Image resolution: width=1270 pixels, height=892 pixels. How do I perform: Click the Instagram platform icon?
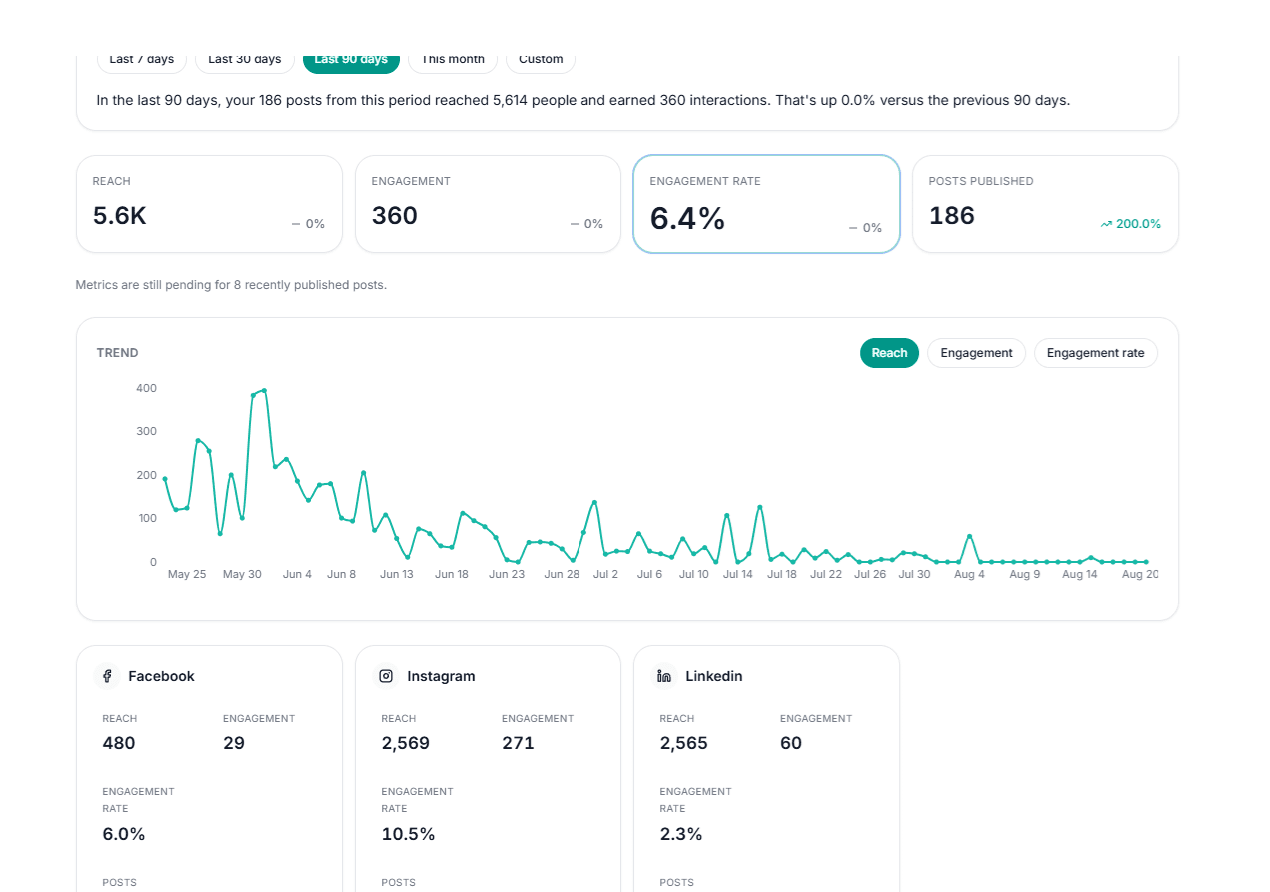(386, 676)
